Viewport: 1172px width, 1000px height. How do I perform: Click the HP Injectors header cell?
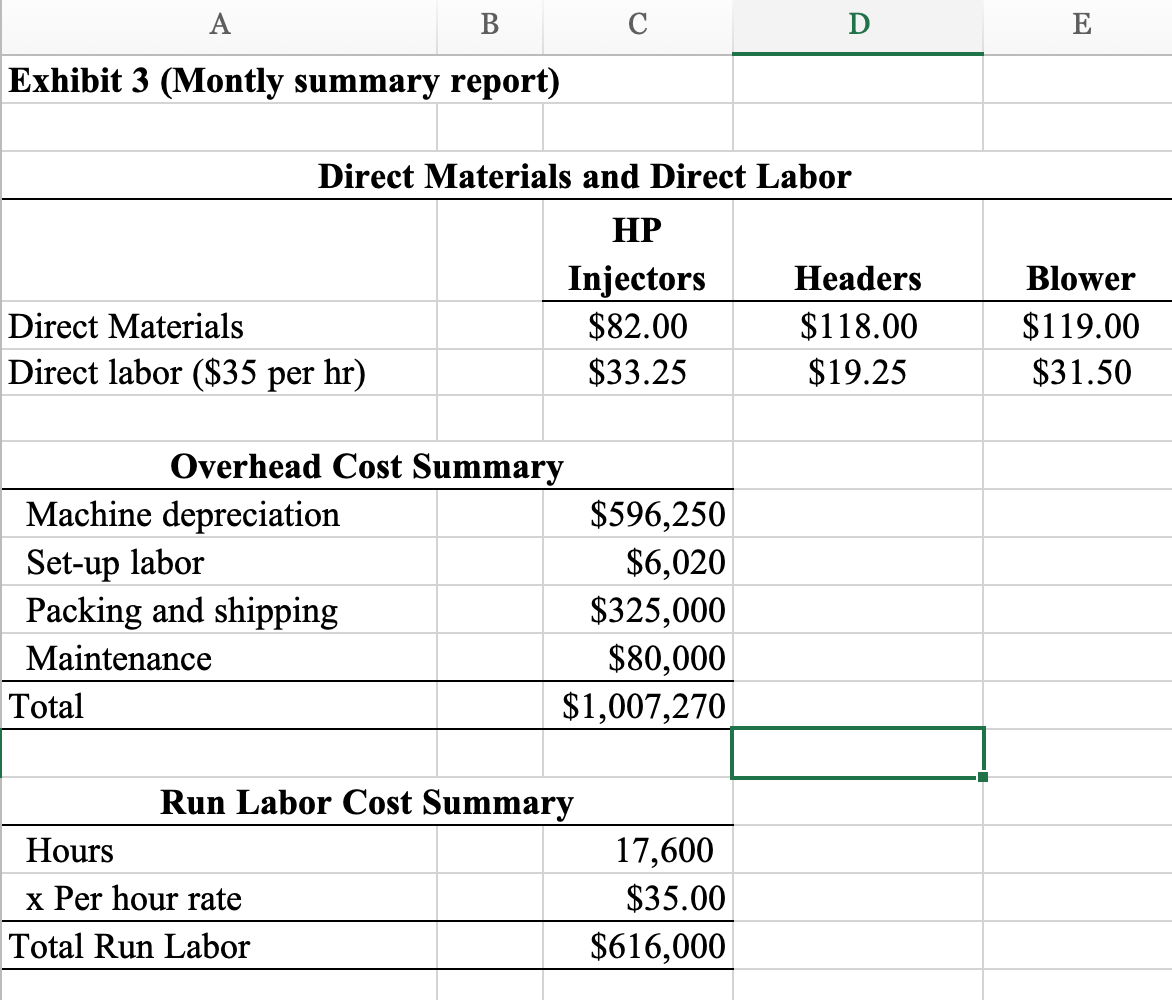(x=636, y=252)
